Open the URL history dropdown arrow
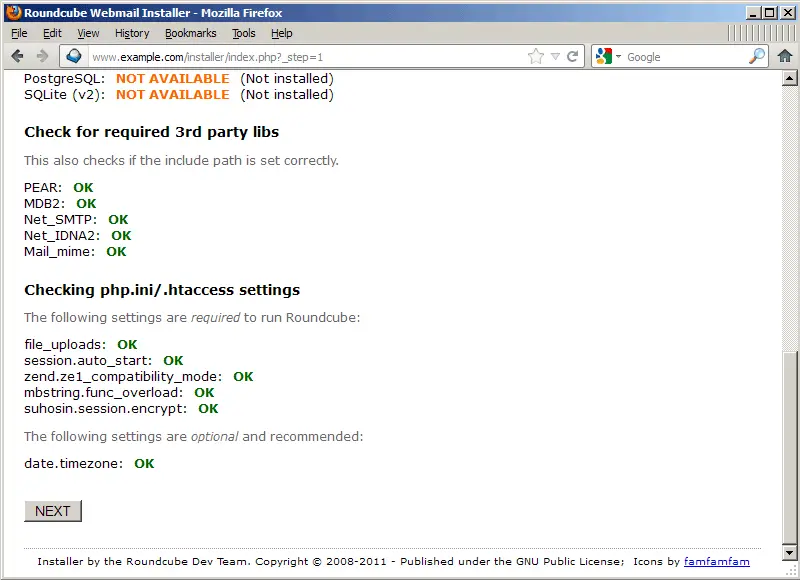 [x=556, y=56]
